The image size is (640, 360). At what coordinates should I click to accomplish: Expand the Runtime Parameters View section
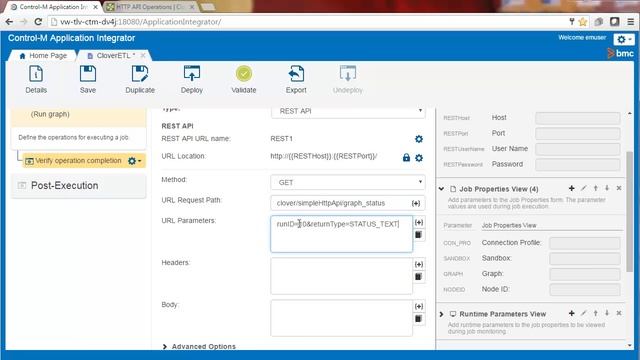[x=441, y=314]
